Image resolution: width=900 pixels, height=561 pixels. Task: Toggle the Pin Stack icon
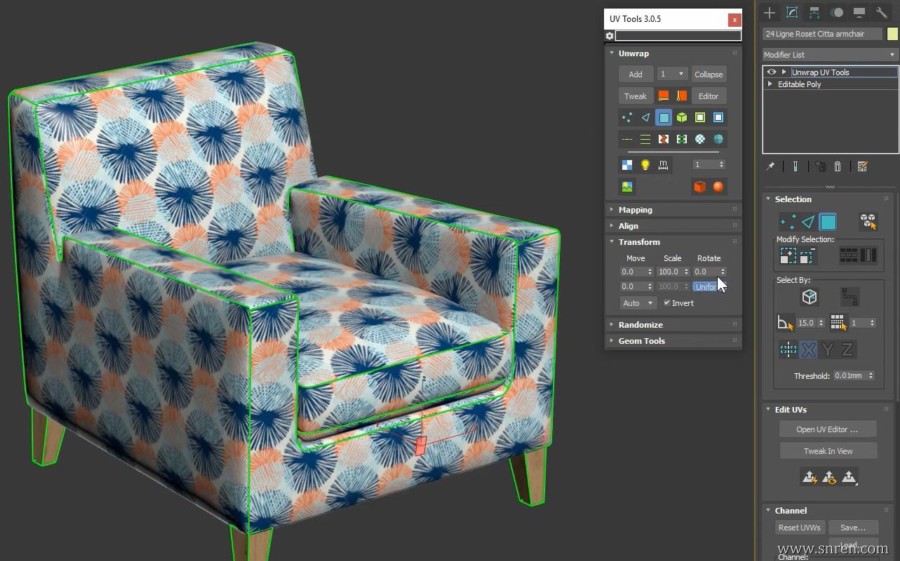coord(770,167)
